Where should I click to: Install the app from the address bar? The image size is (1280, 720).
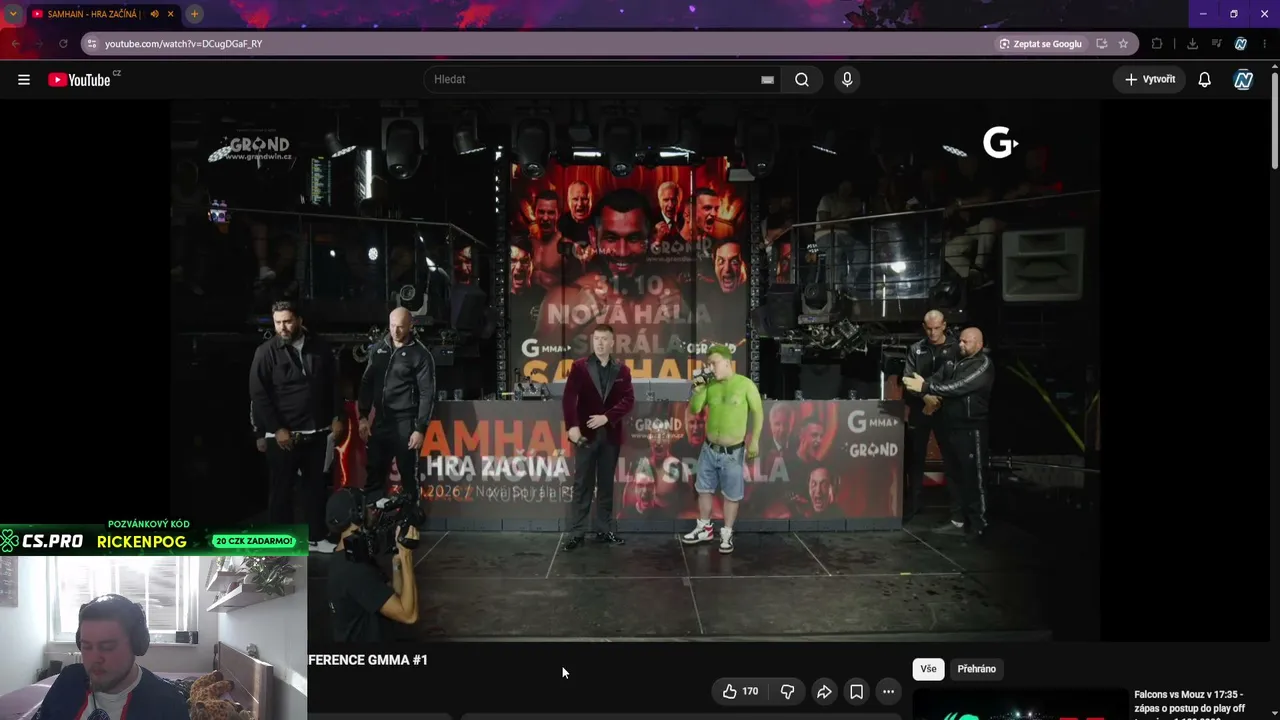click(1101, 44)
